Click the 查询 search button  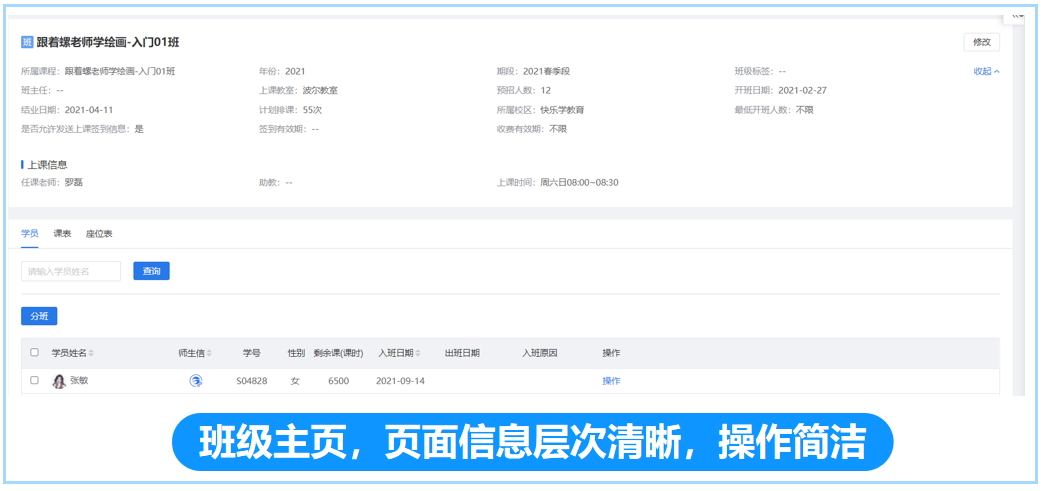[x=151, y=271]
